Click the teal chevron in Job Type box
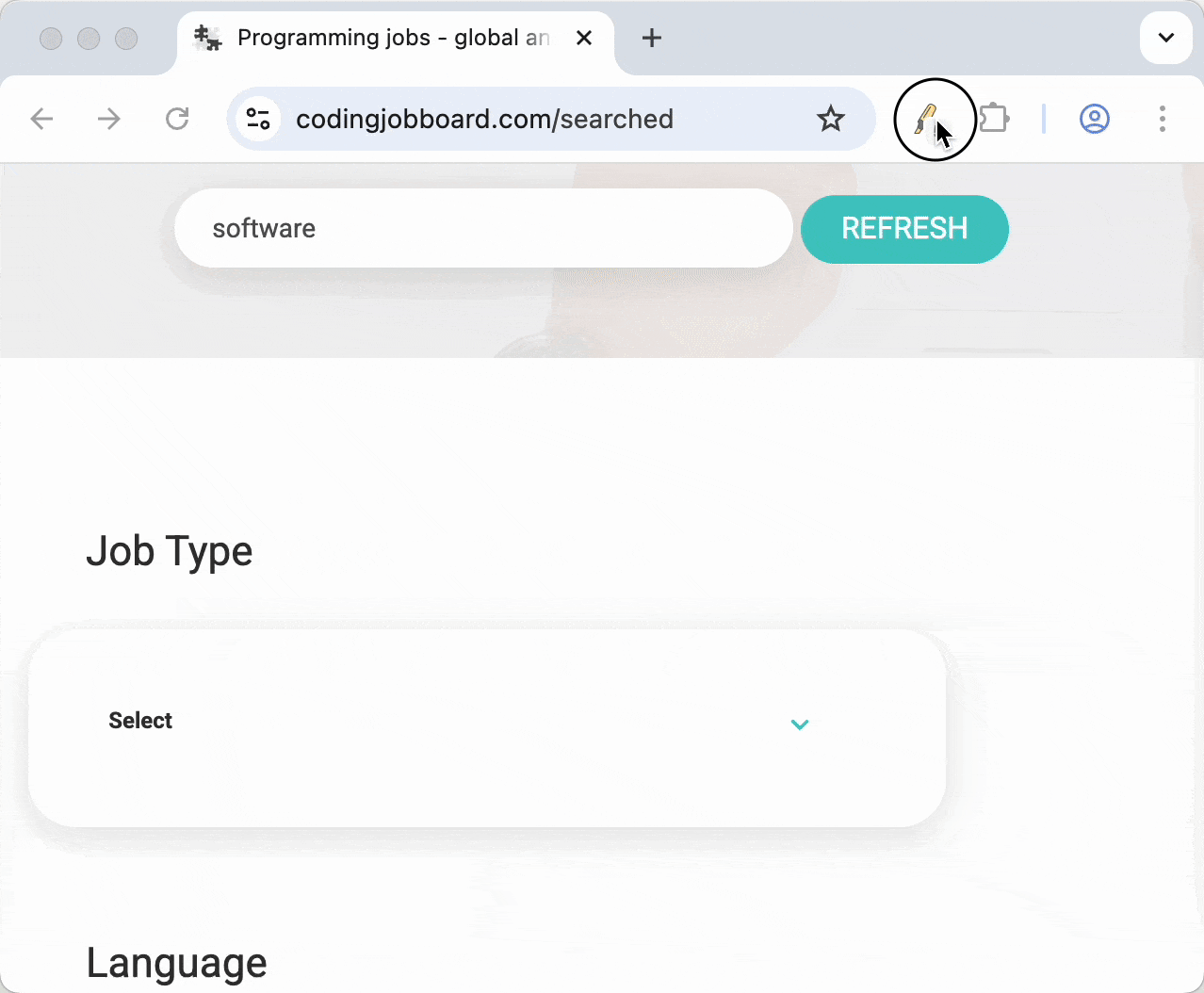The height and width of the screenshot is (993, 1204). [x=800, y=724]
